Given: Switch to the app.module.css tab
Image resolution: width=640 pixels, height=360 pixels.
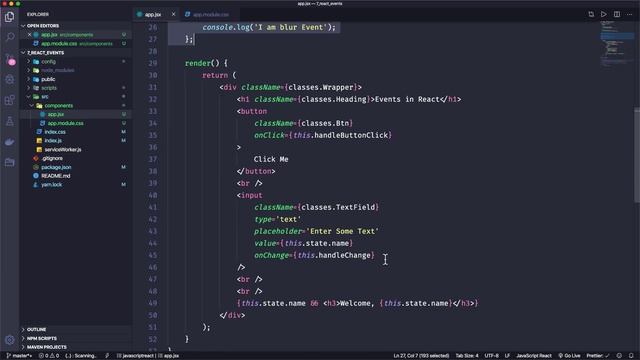Looking at the screenshot, I should coord(211,14).
